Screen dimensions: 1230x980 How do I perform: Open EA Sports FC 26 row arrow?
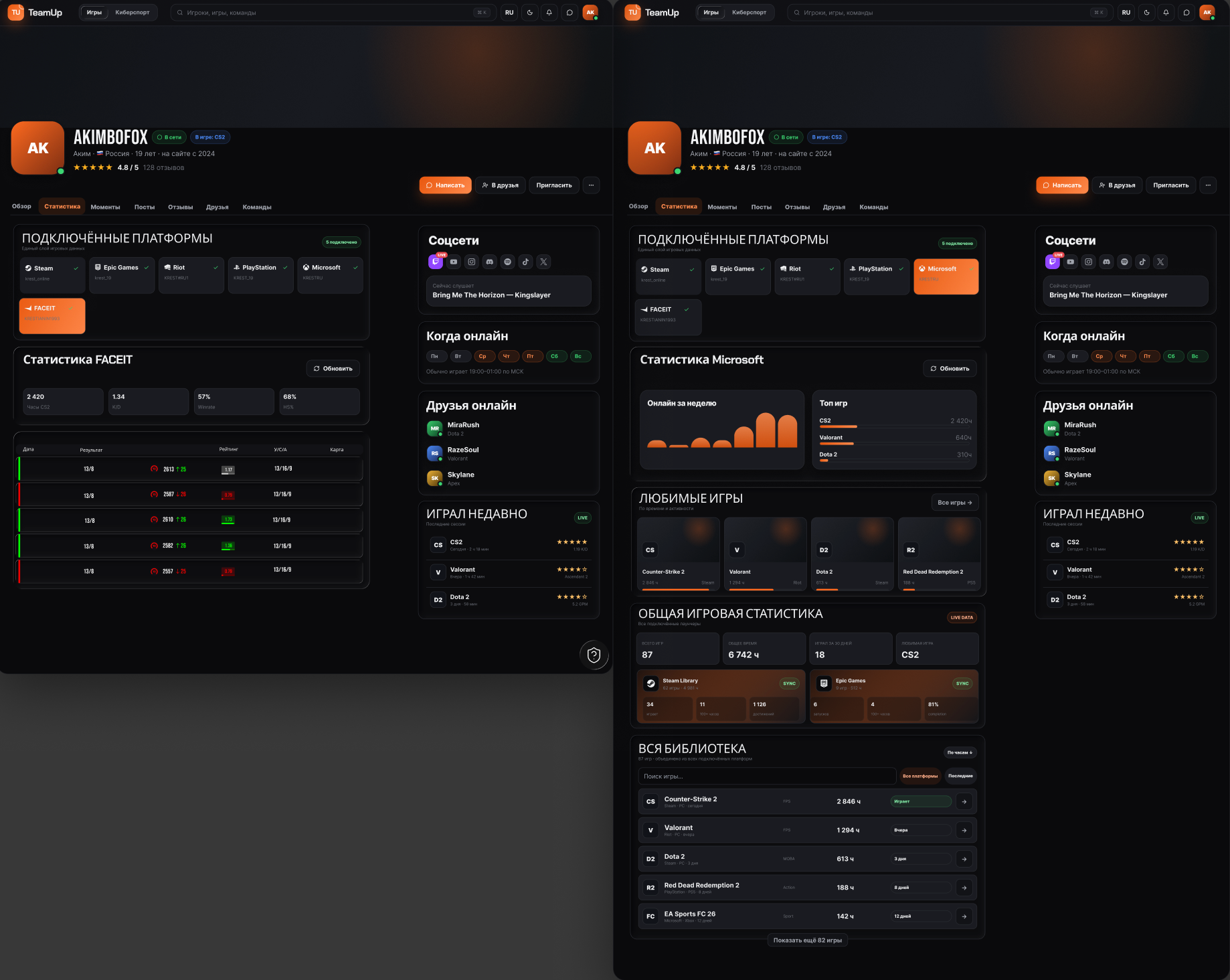click(964, 916)
